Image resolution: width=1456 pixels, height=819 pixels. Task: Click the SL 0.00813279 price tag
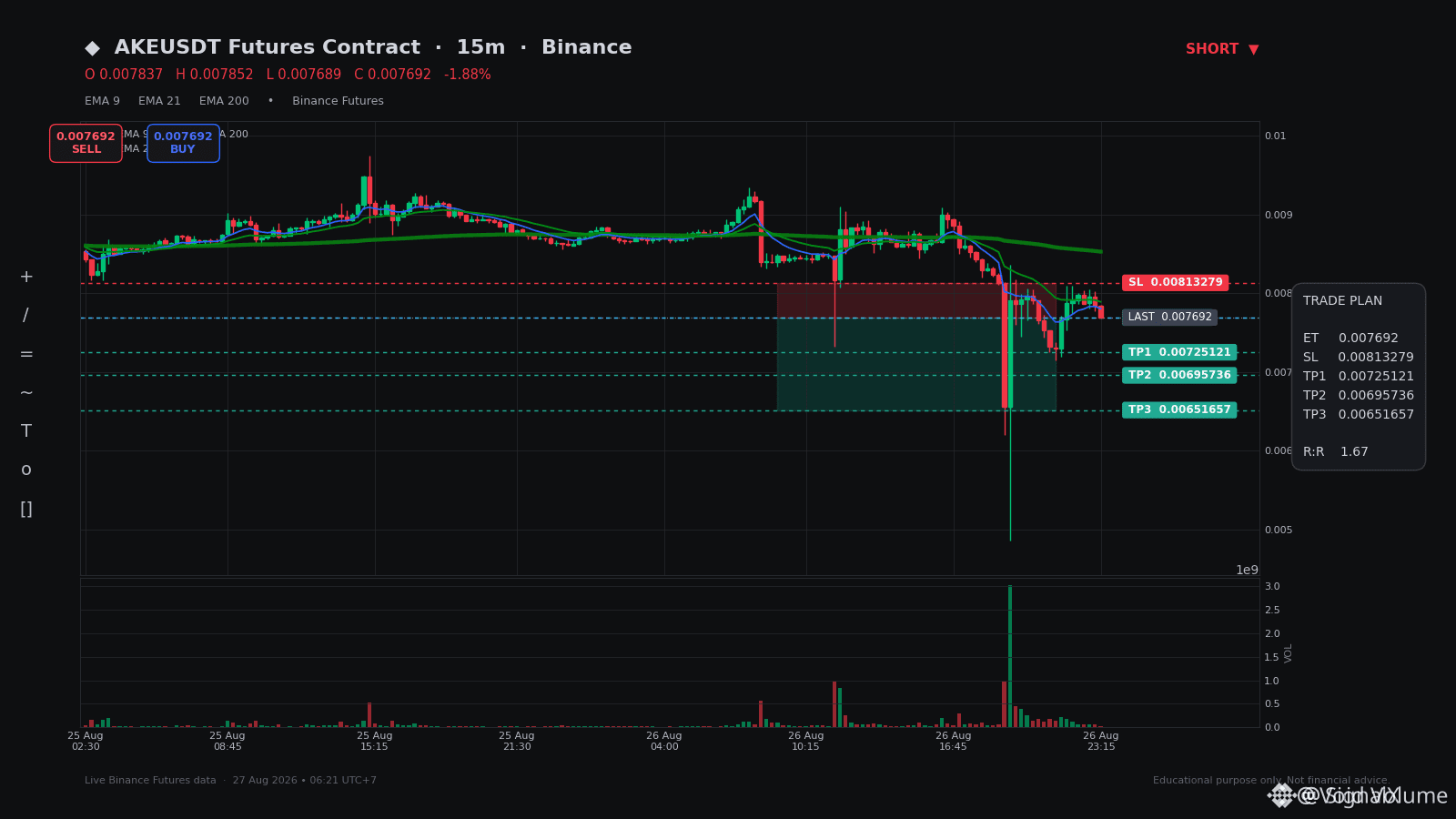pyautogui.click(x=1175, y=282)
